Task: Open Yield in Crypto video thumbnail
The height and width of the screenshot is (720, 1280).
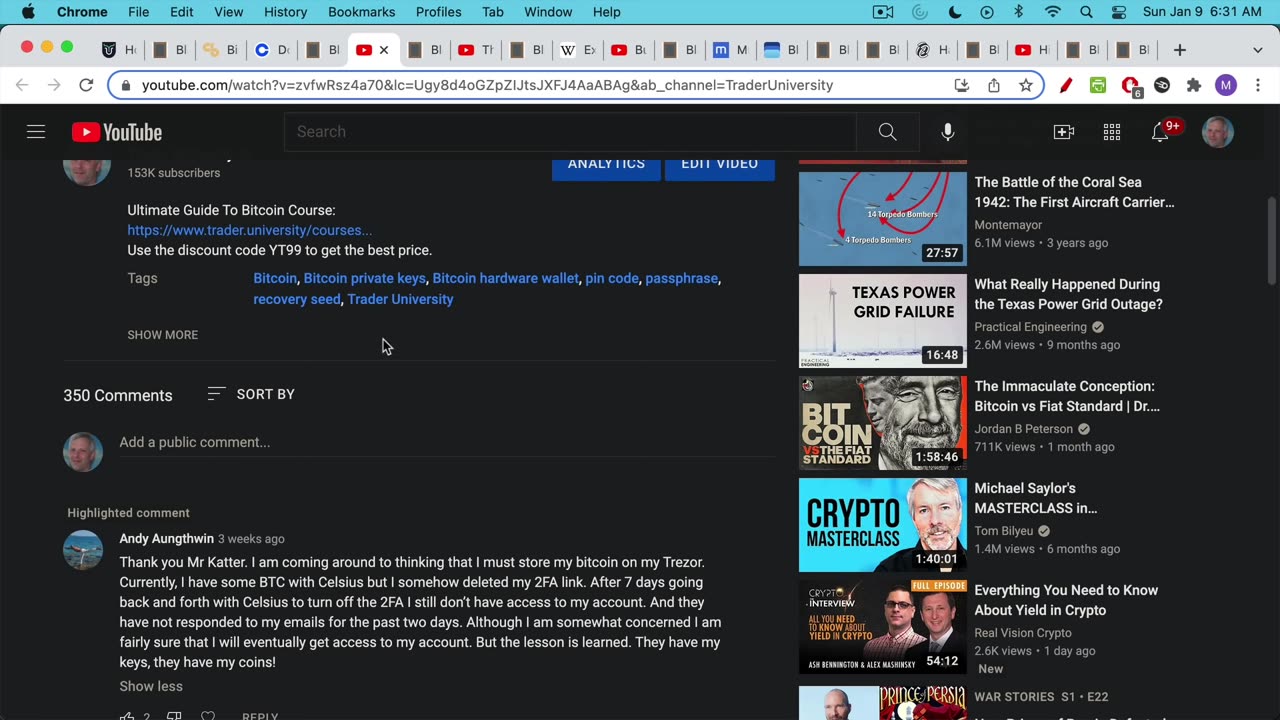Action: 883,626
